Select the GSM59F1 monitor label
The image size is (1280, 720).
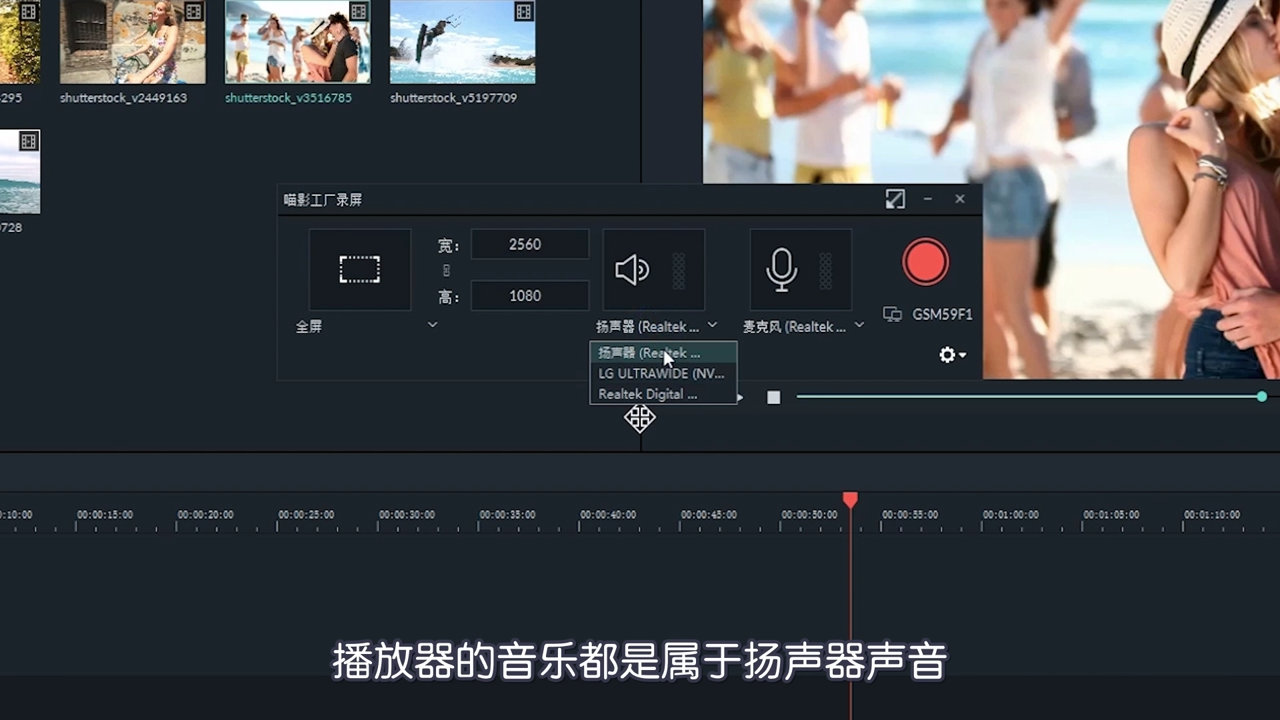pos(942,314)
